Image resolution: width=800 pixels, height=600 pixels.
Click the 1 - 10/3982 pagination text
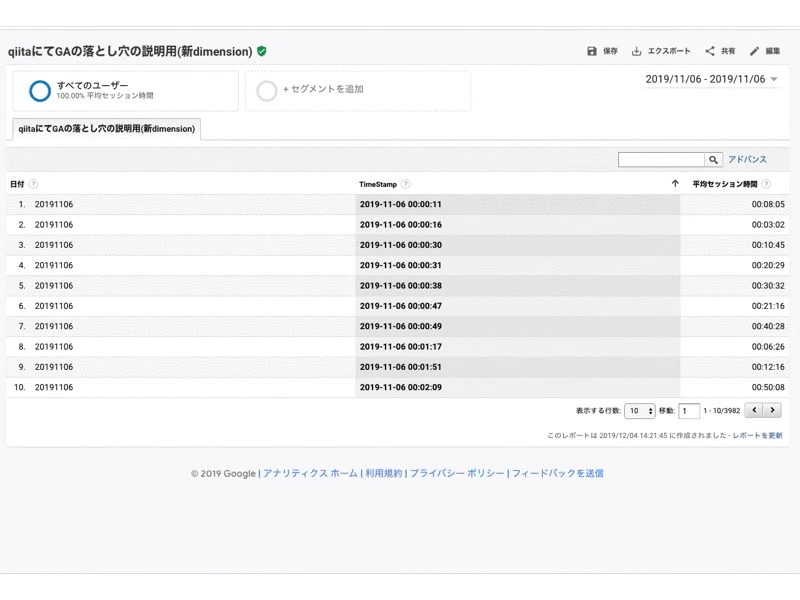(x=721, y=410)
